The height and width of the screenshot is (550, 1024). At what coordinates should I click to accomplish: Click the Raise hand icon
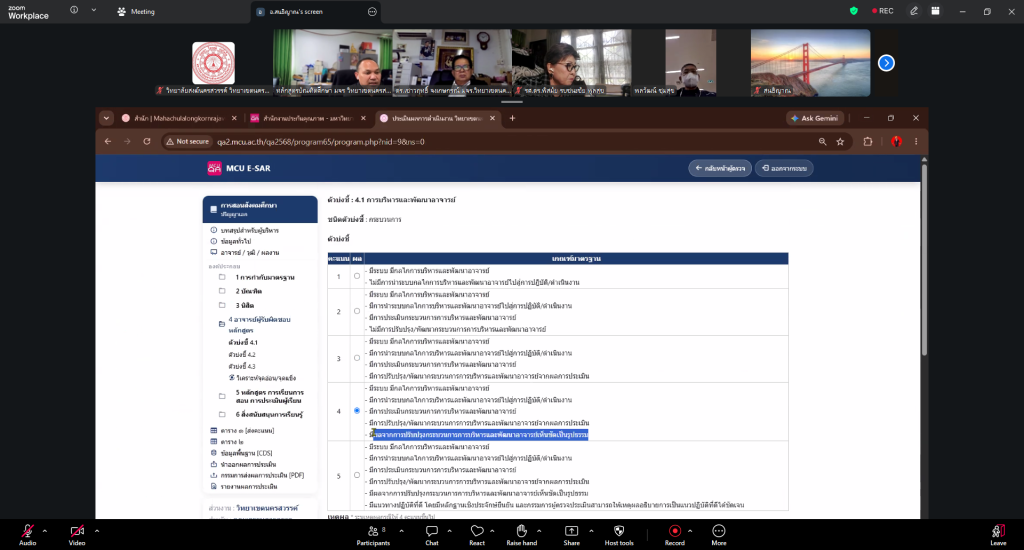coord(521,531)
